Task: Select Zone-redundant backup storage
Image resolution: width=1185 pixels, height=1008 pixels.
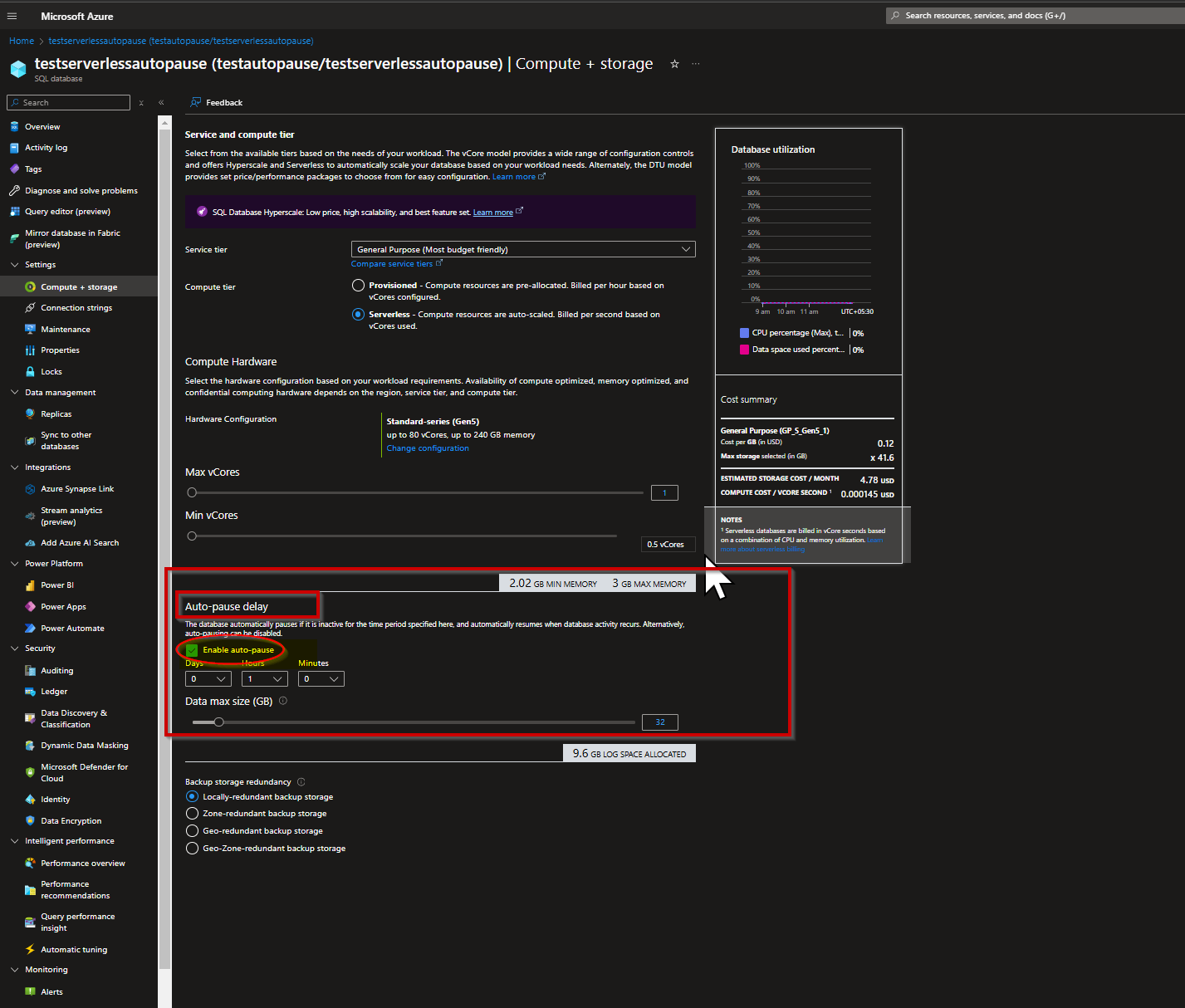Action: click(192, 814)
